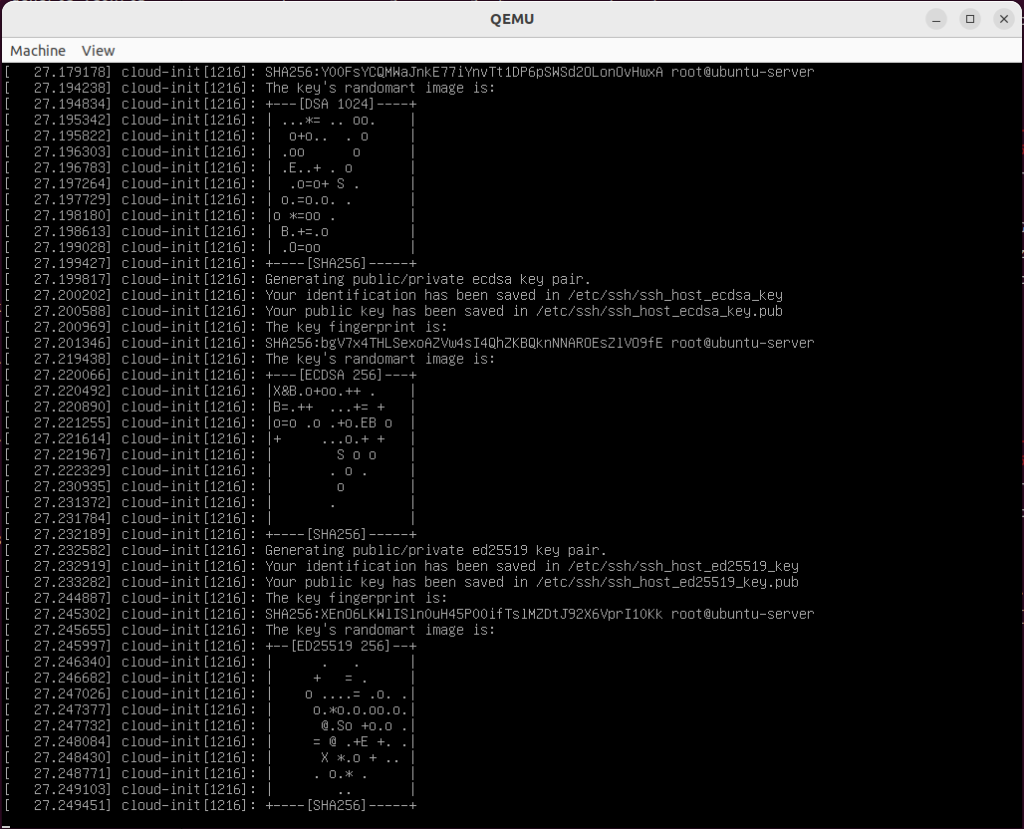Open the View menu
The height and width of the screenshot is (829, 1024).
point(98,50)
